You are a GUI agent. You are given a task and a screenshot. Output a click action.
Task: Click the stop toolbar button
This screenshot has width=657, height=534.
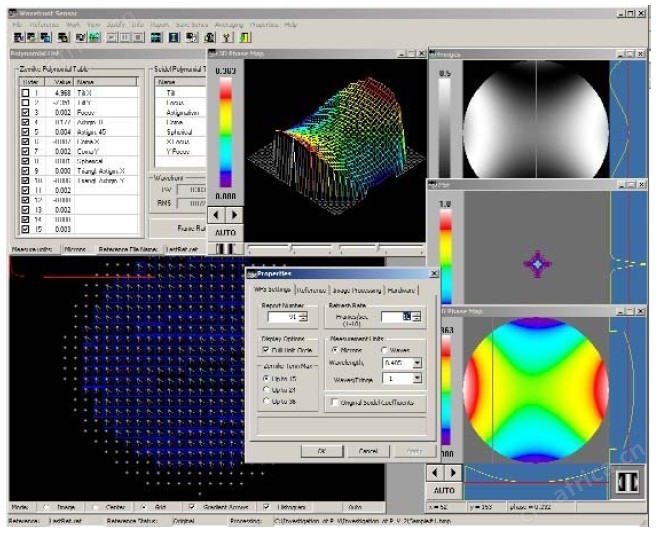(x=138, y=38)
